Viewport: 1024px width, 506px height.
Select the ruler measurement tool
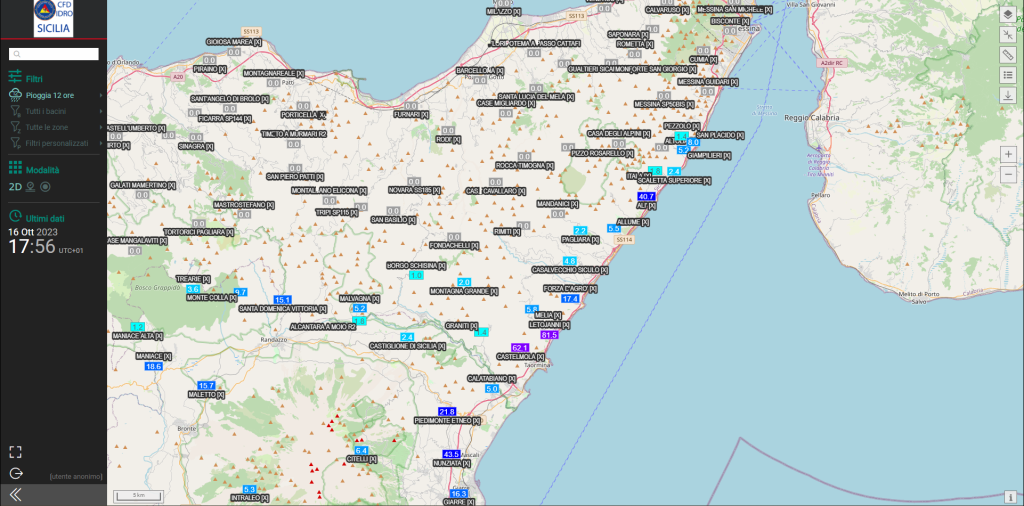pos(1008,54)
